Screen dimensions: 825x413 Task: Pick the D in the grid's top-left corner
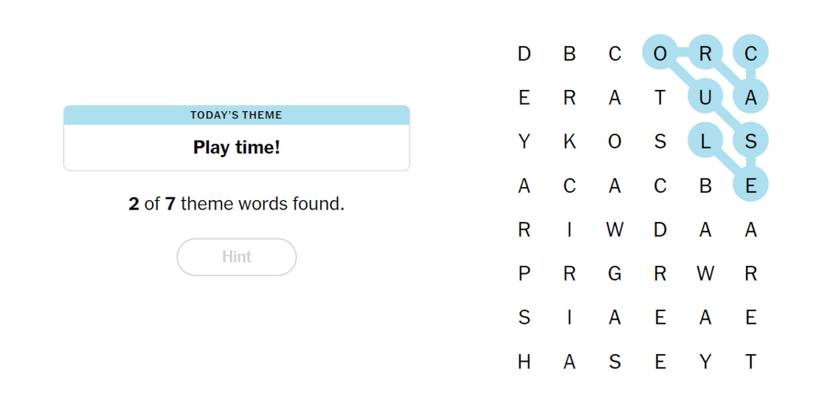[x=524, y=53]
